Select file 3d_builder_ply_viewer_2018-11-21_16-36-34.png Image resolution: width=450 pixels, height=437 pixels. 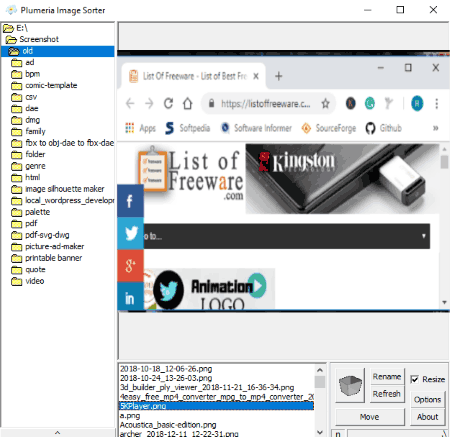(x=207, y=388)
